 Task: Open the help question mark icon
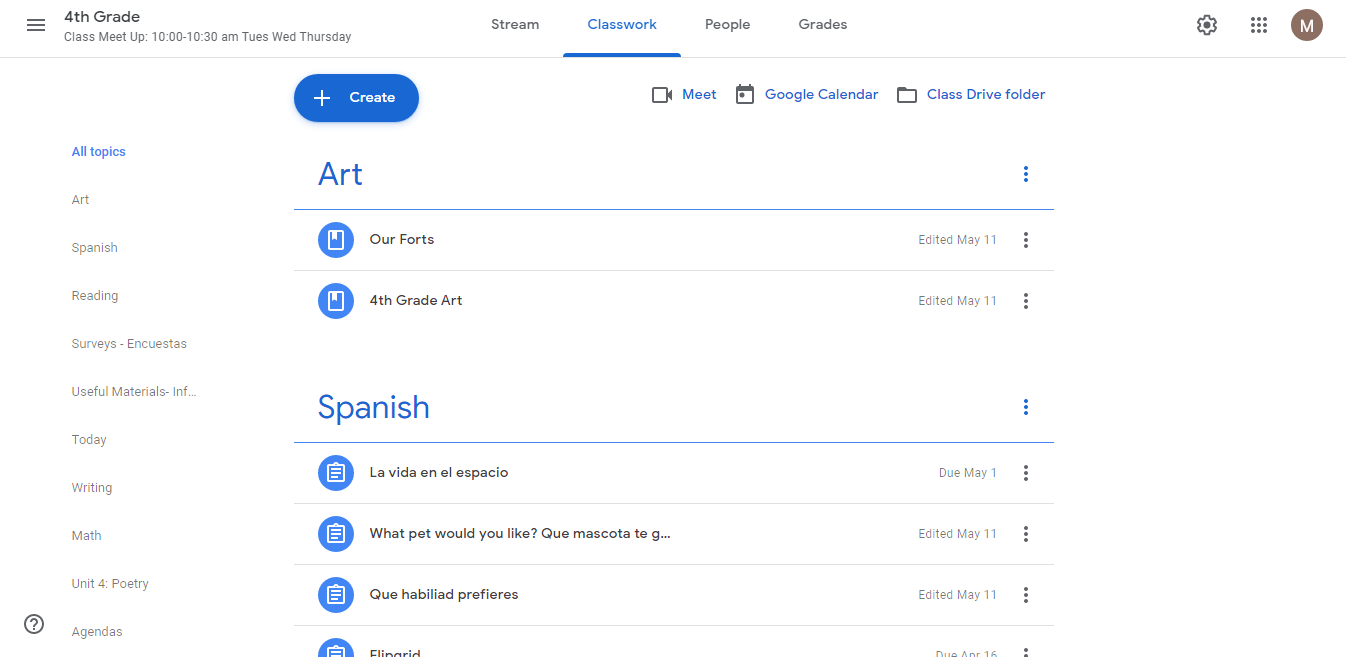34,624
